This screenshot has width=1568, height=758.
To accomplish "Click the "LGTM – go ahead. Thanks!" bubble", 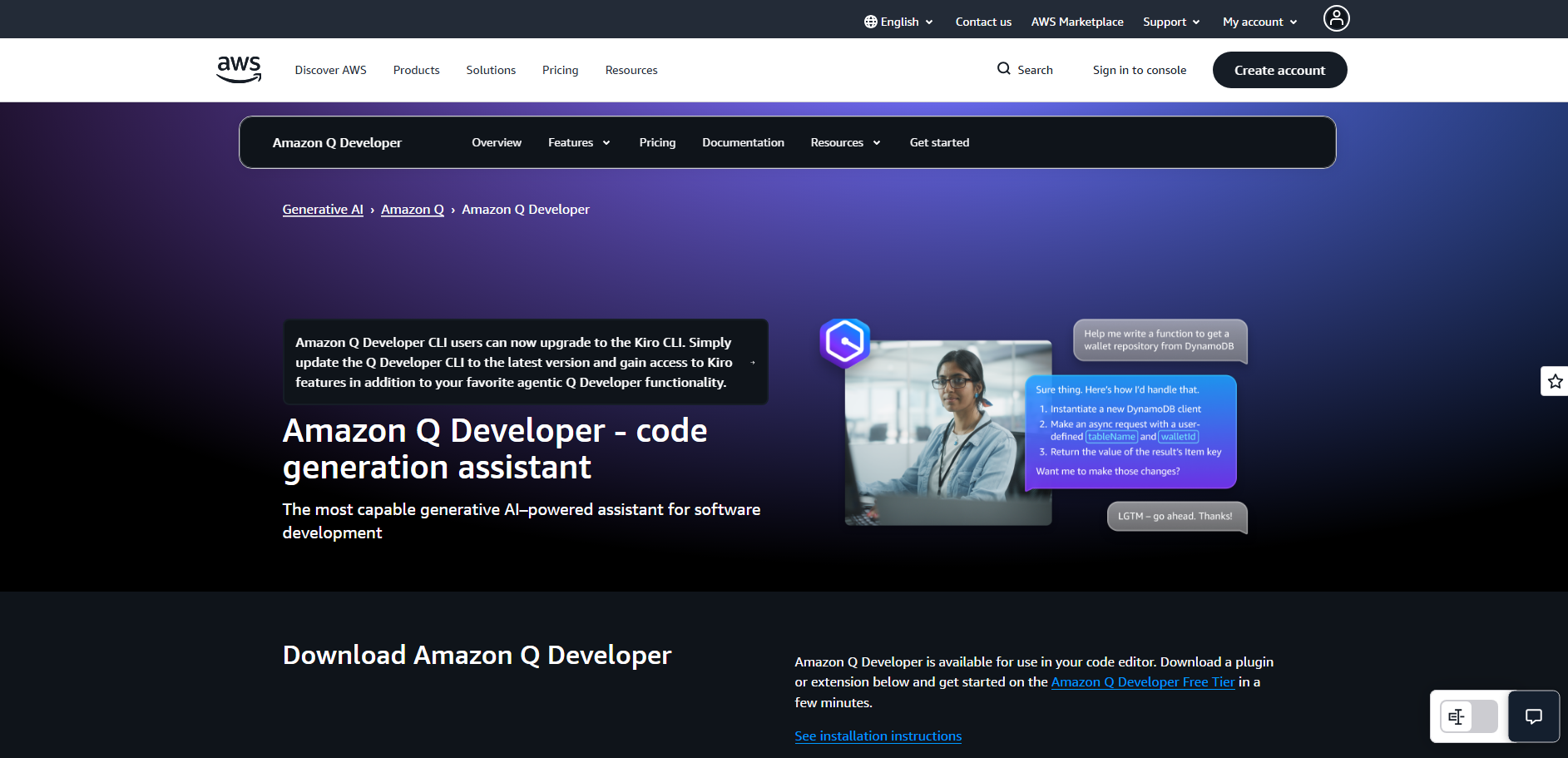I will coord(1176,516).
